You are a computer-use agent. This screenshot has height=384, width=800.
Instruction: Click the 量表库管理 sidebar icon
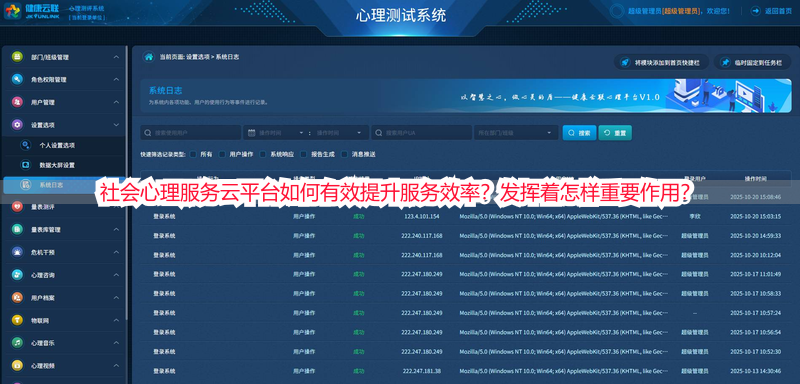pyautogui.click(x=17, y=229)
